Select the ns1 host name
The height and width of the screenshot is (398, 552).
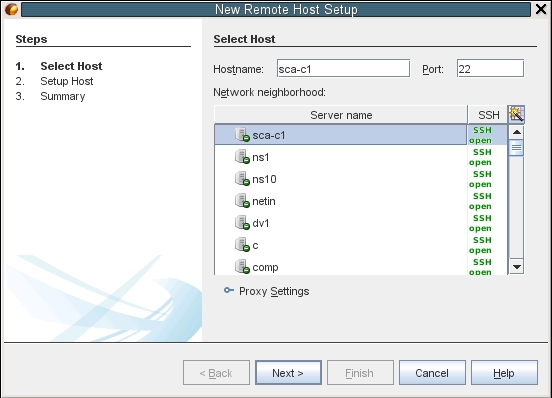coord(261,157)
